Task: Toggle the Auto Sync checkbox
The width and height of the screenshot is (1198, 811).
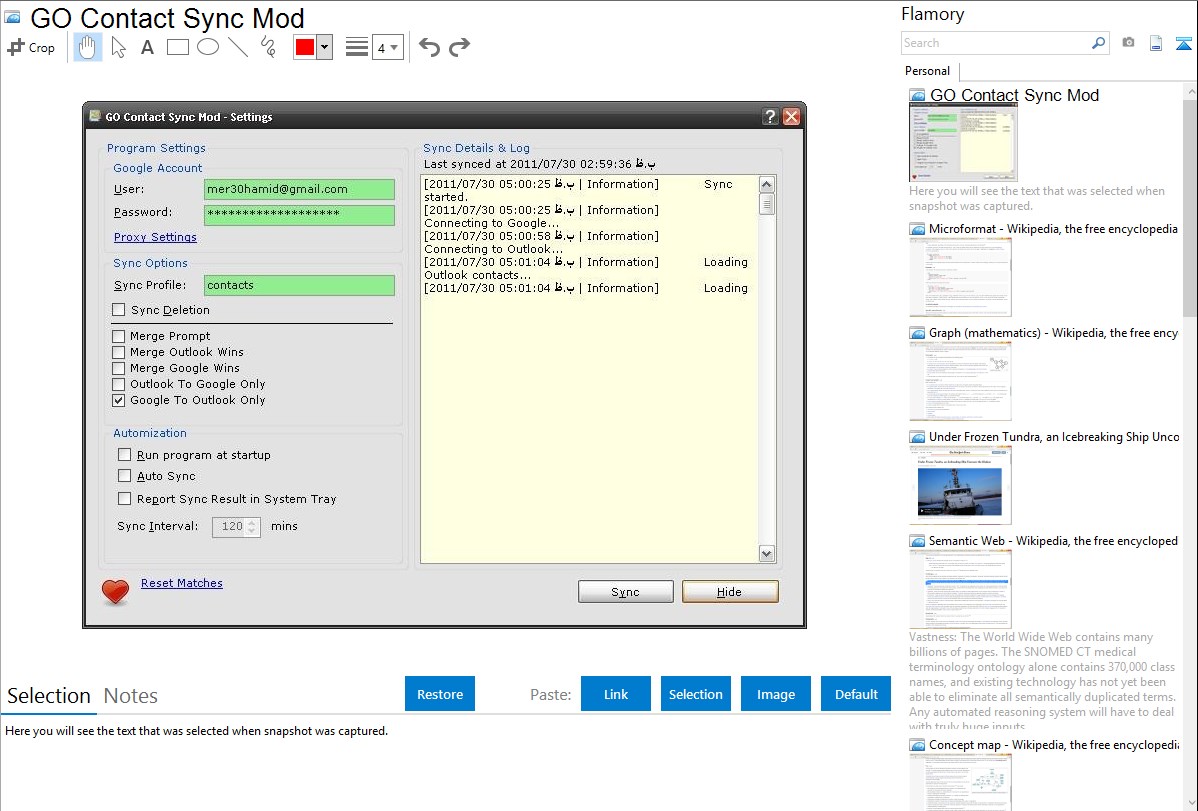Action: pyautogui.click(x=125, y=476)
